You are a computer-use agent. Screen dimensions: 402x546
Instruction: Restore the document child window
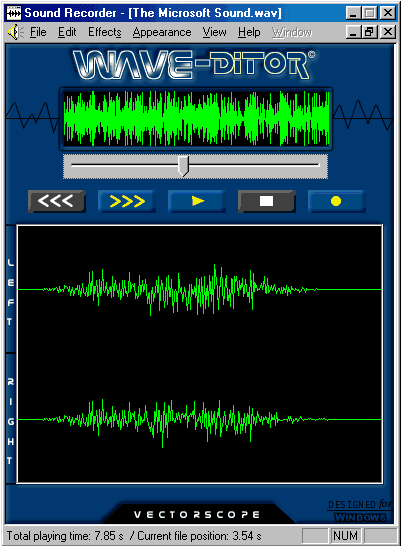click(x=370, y=32)
